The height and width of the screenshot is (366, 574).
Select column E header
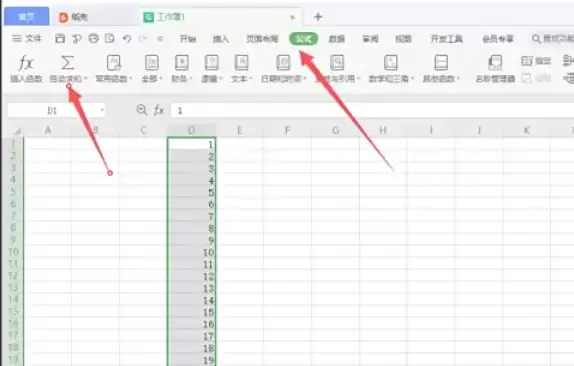click(239, 130)
